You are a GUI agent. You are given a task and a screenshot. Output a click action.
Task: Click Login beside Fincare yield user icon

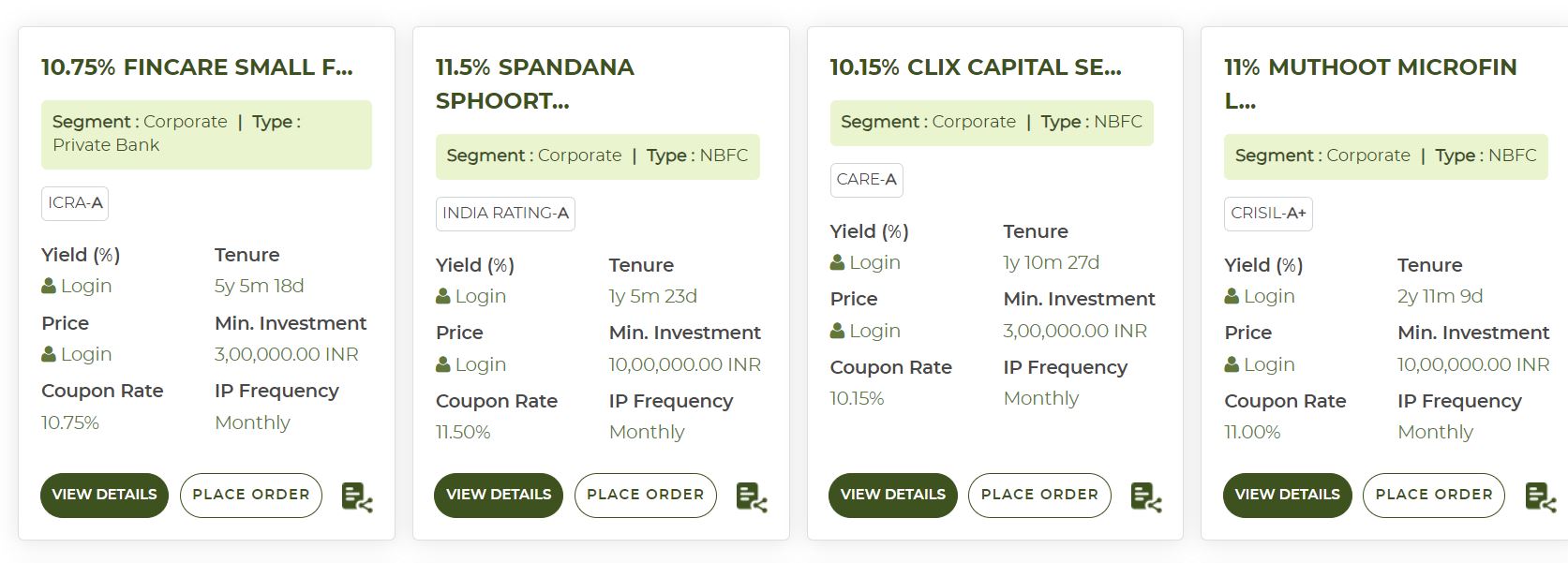click(x=86, y=286)
